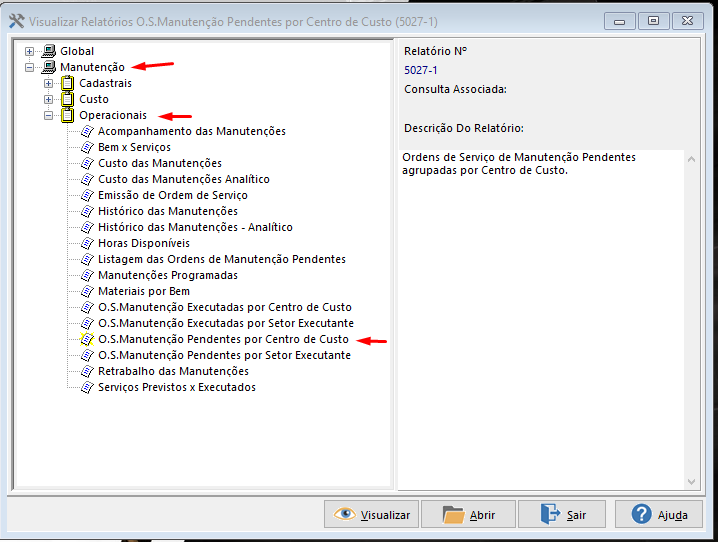Click highlighted icon for Pendentes por Centro de Custo
The height and width of the screenshot is (542, 718).
(87, 340)
